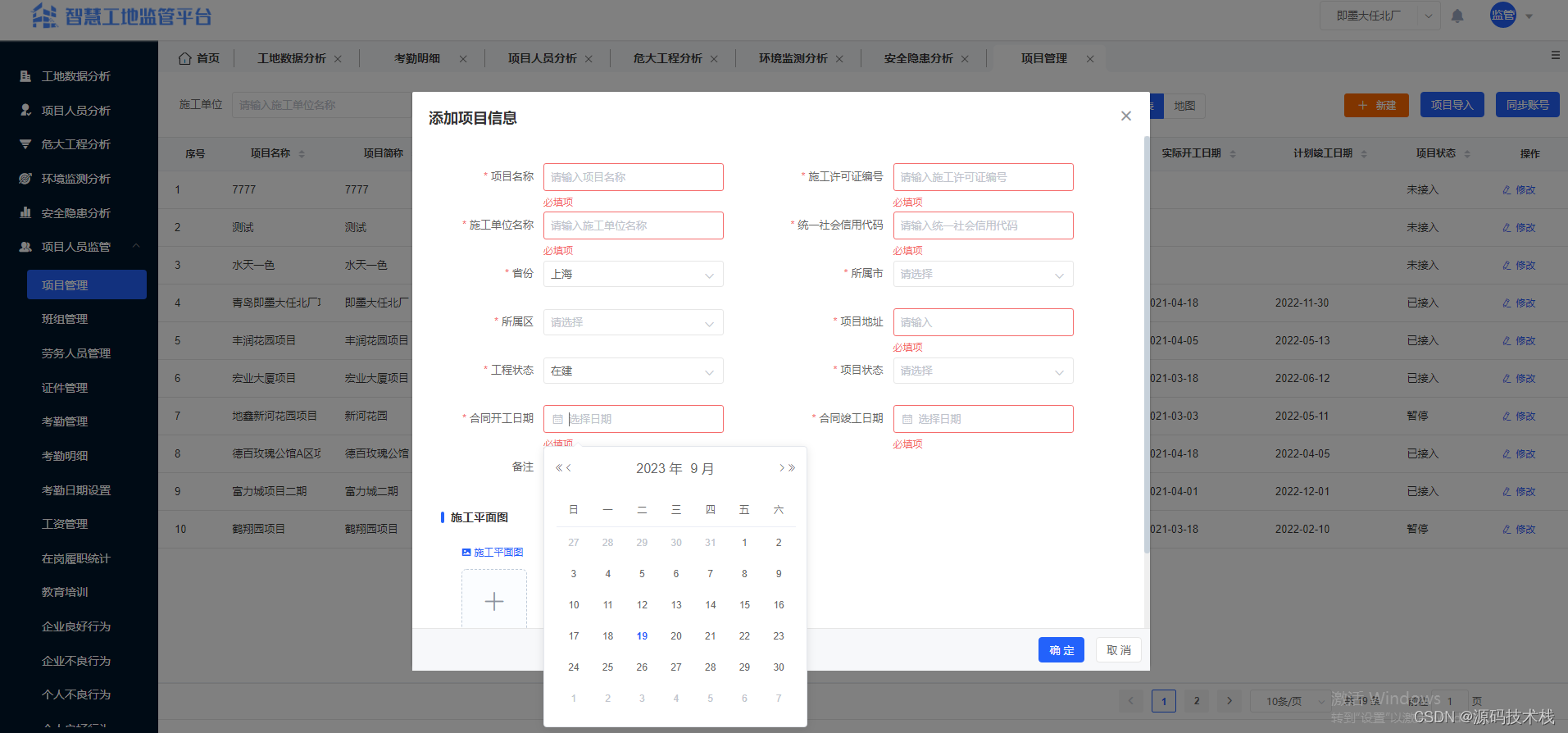The height and width of the screenshot is (733, 1568).
Task: Open the 工程状态 dropdown showing 在建
Action: [633, 371]
